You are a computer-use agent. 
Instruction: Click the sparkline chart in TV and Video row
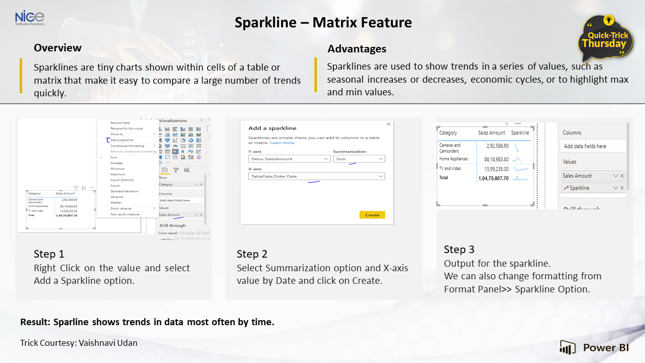tap(520, 169)
